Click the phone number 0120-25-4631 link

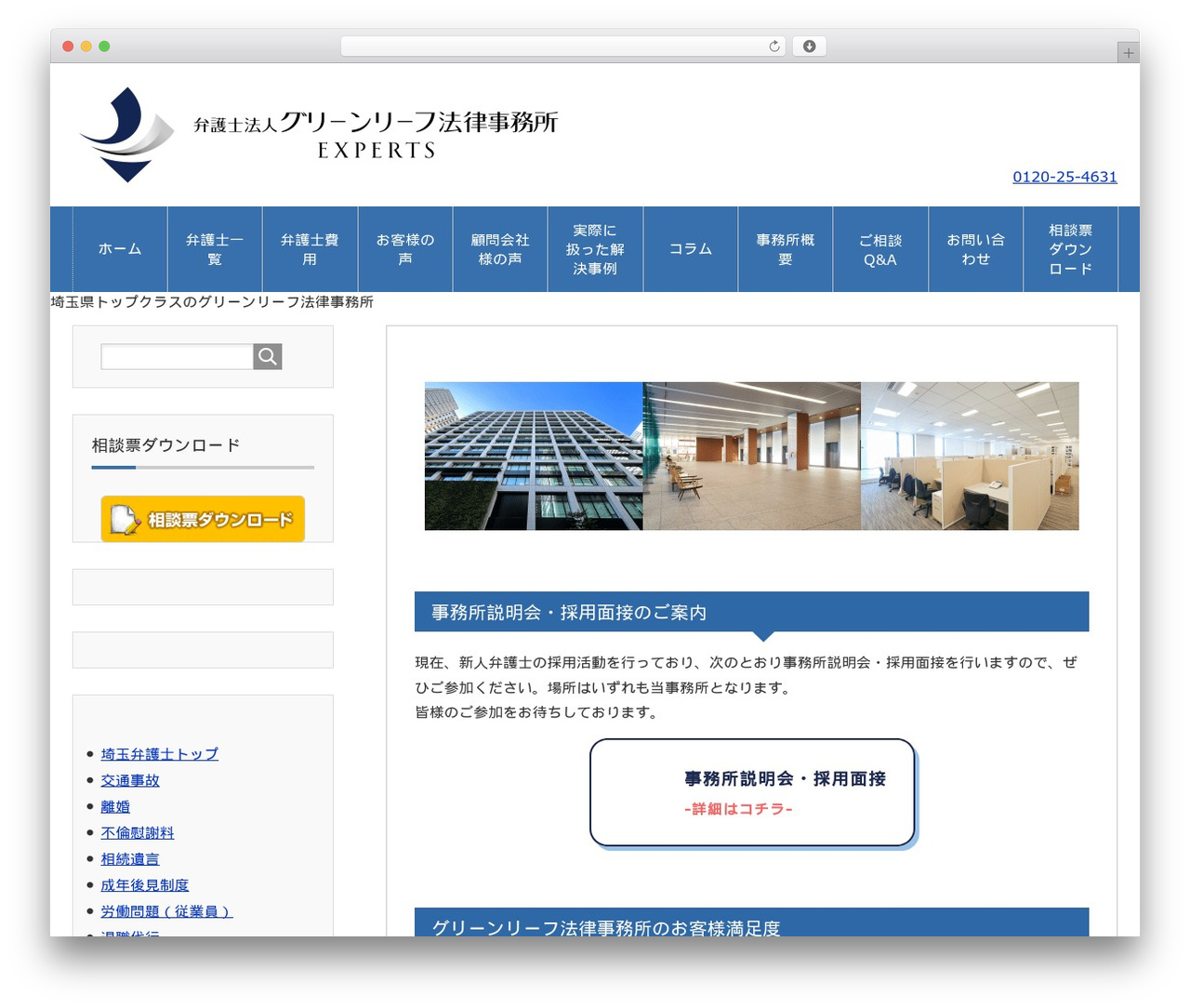pos(1064,177)
